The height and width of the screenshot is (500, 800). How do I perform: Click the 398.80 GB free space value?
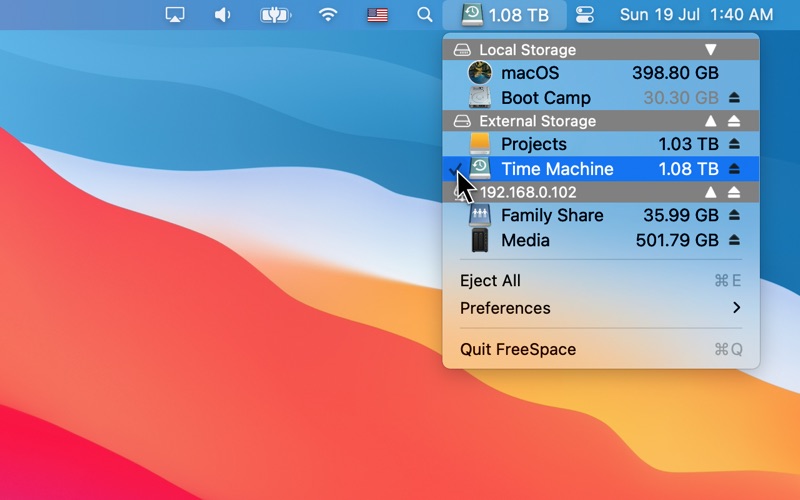(x=675, y=73)
